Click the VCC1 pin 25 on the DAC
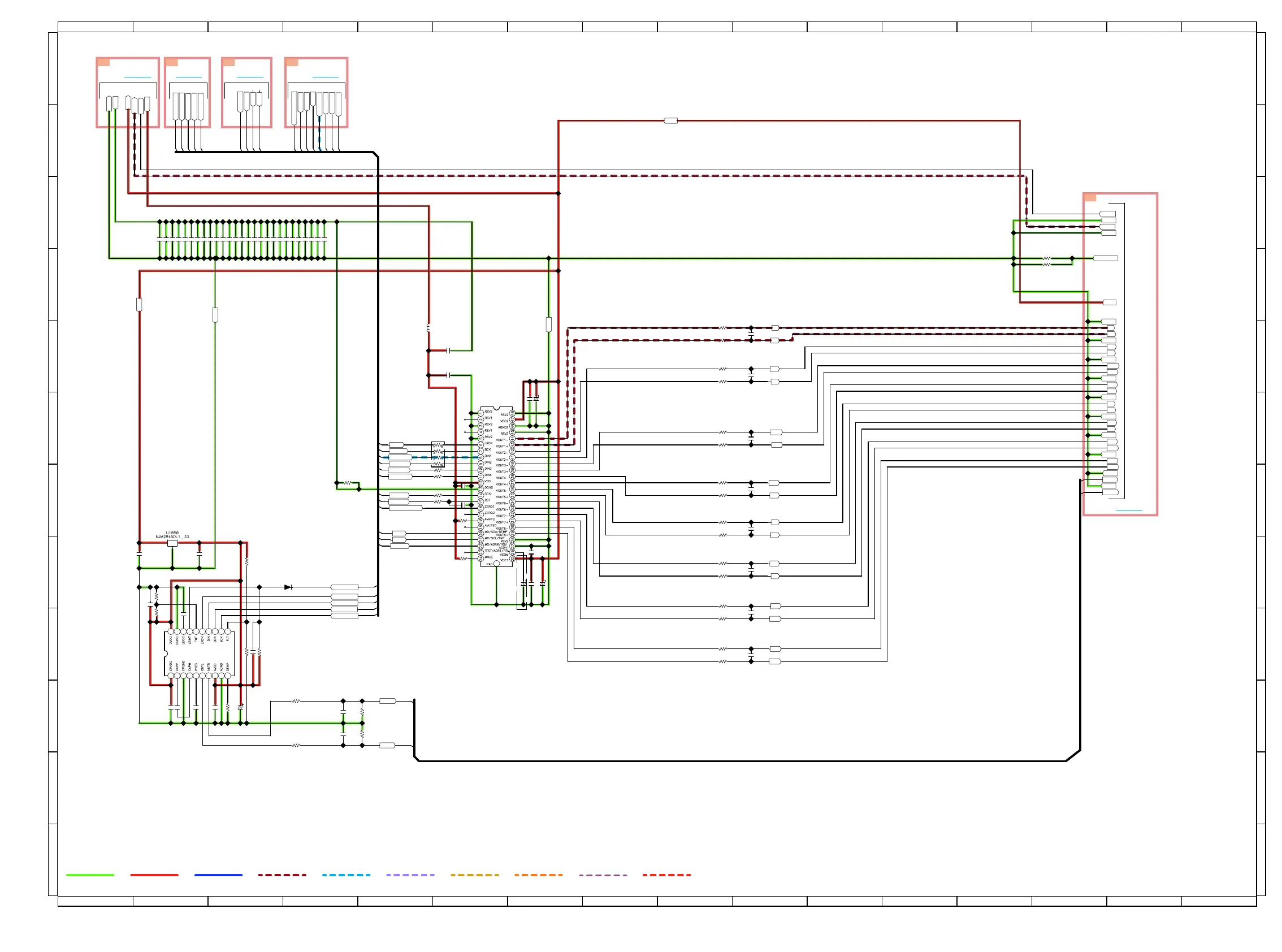Viewport: 1282px width, 952px height. click(x=512, y=560)
